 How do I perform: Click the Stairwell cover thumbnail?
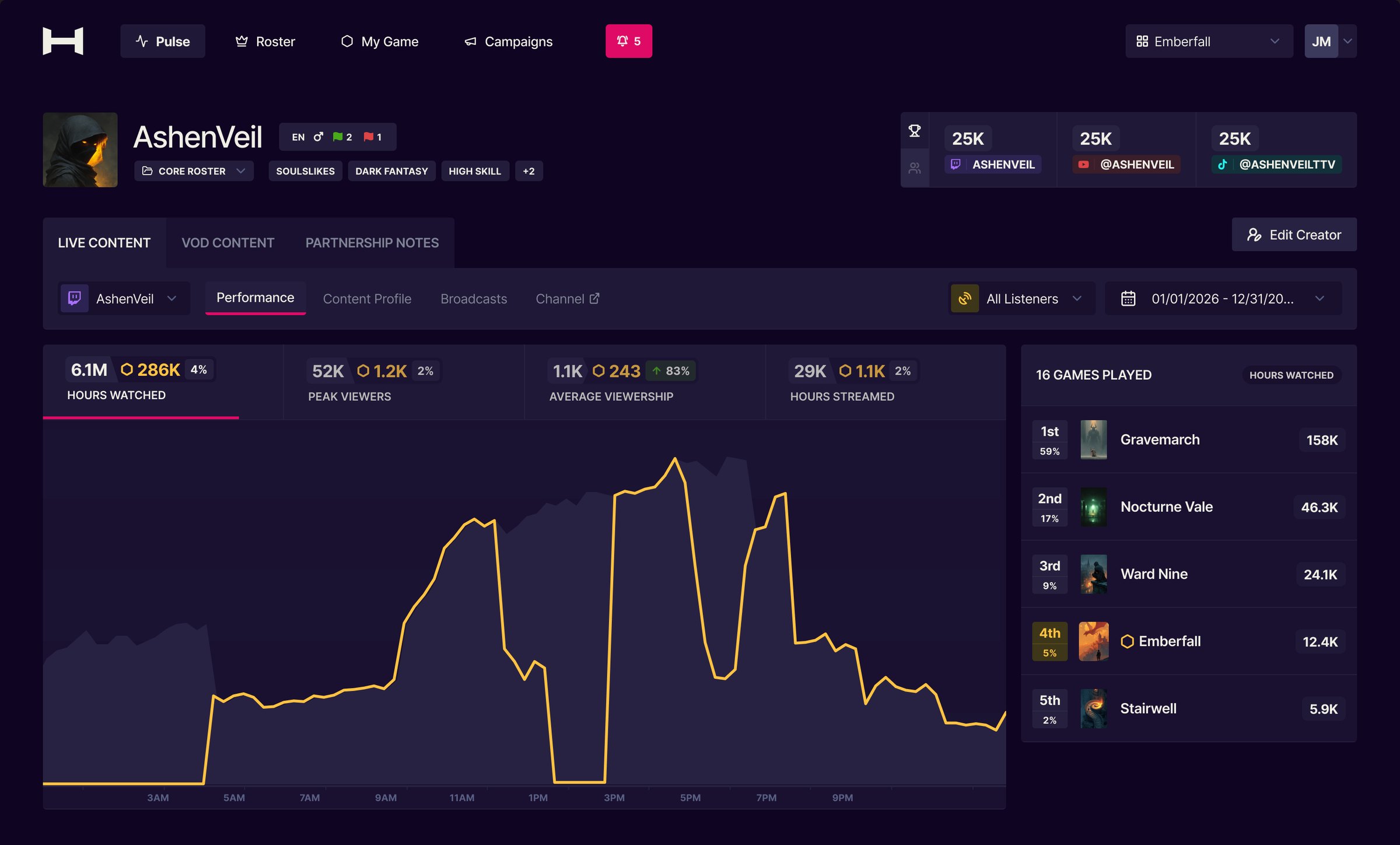click(1094, 708)
